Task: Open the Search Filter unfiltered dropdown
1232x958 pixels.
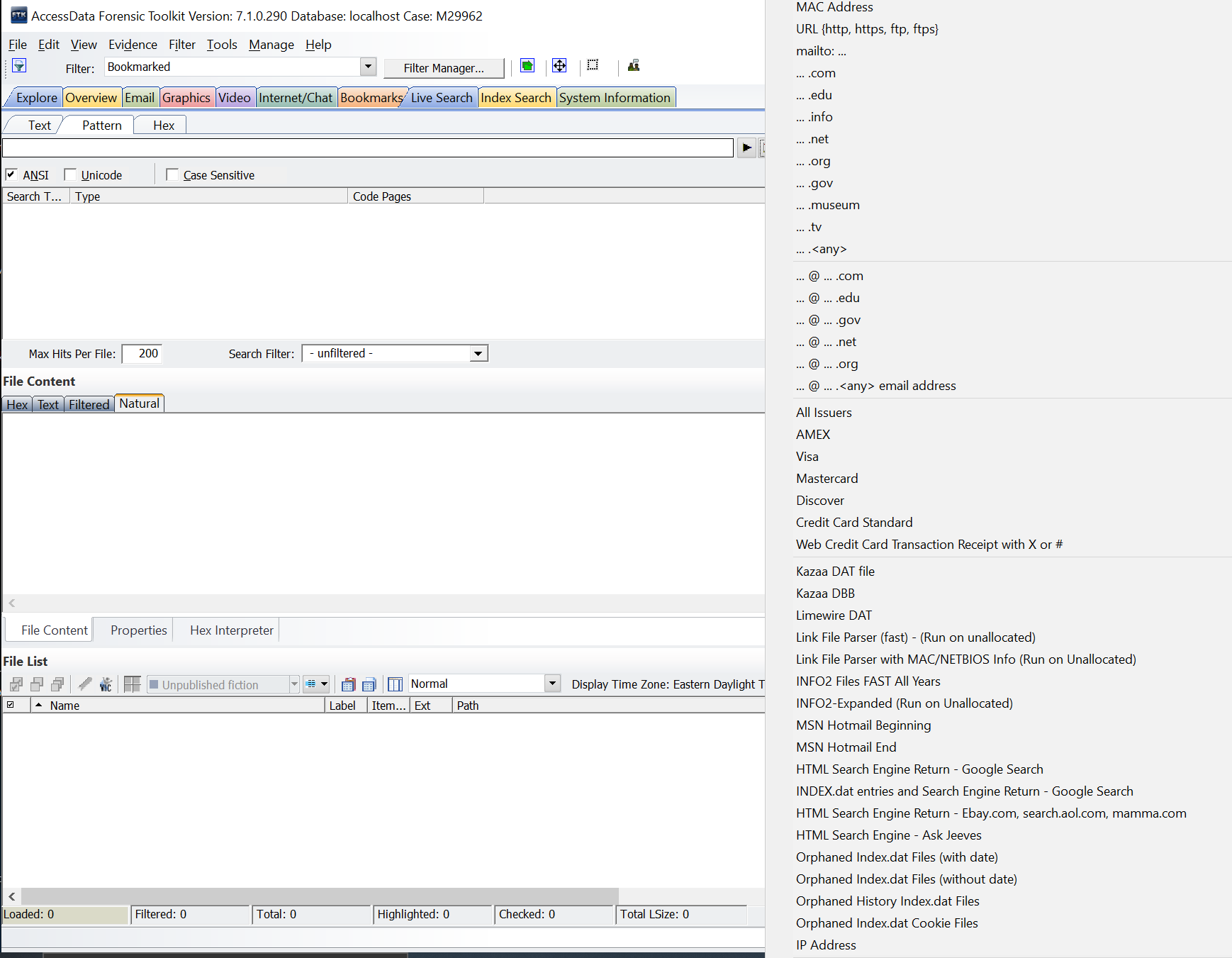Action: pos(478,353)
